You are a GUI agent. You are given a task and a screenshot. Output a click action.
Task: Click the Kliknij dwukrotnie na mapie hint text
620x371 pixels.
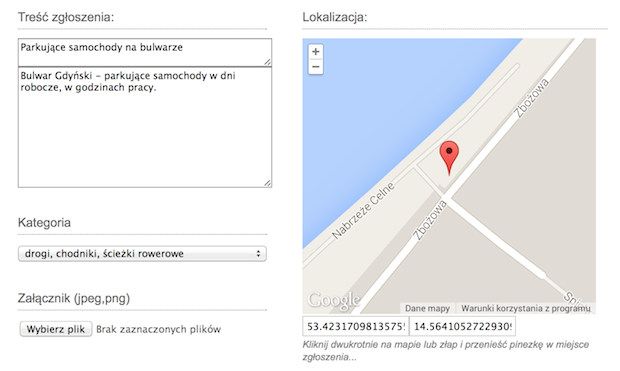click(446, 350)
